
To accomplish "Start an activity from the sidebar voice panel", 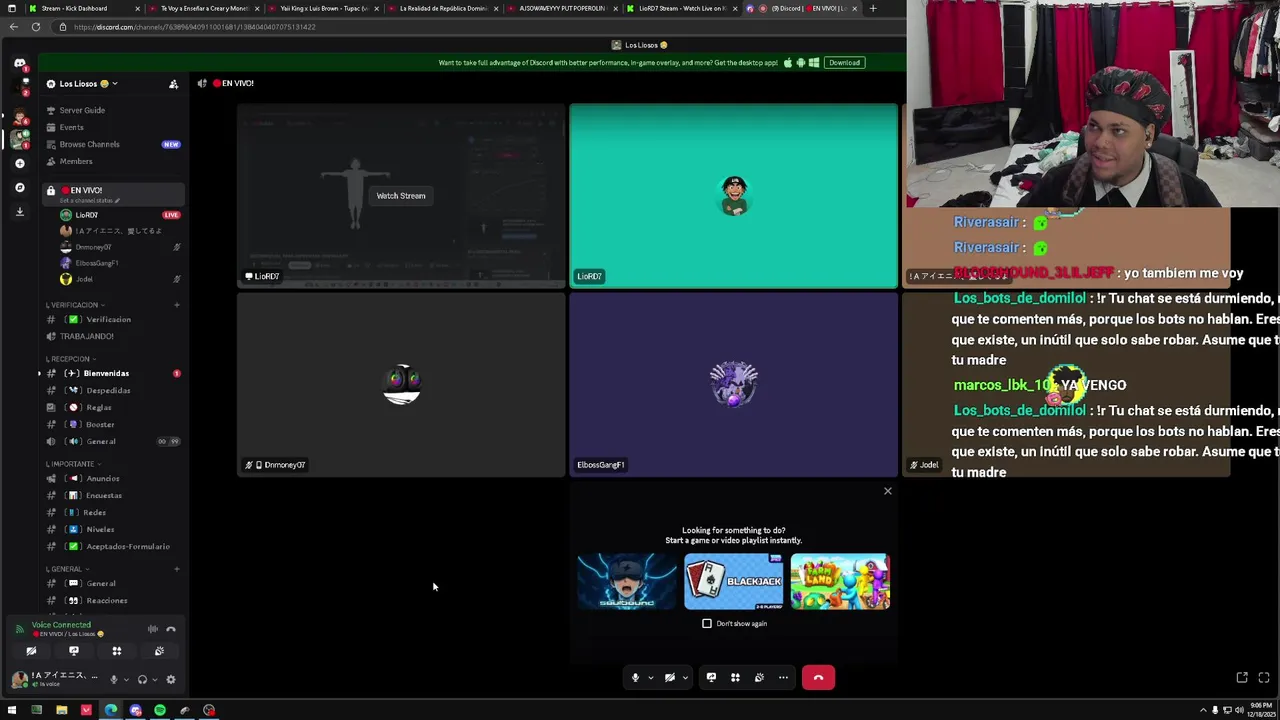I will point(117,651).
